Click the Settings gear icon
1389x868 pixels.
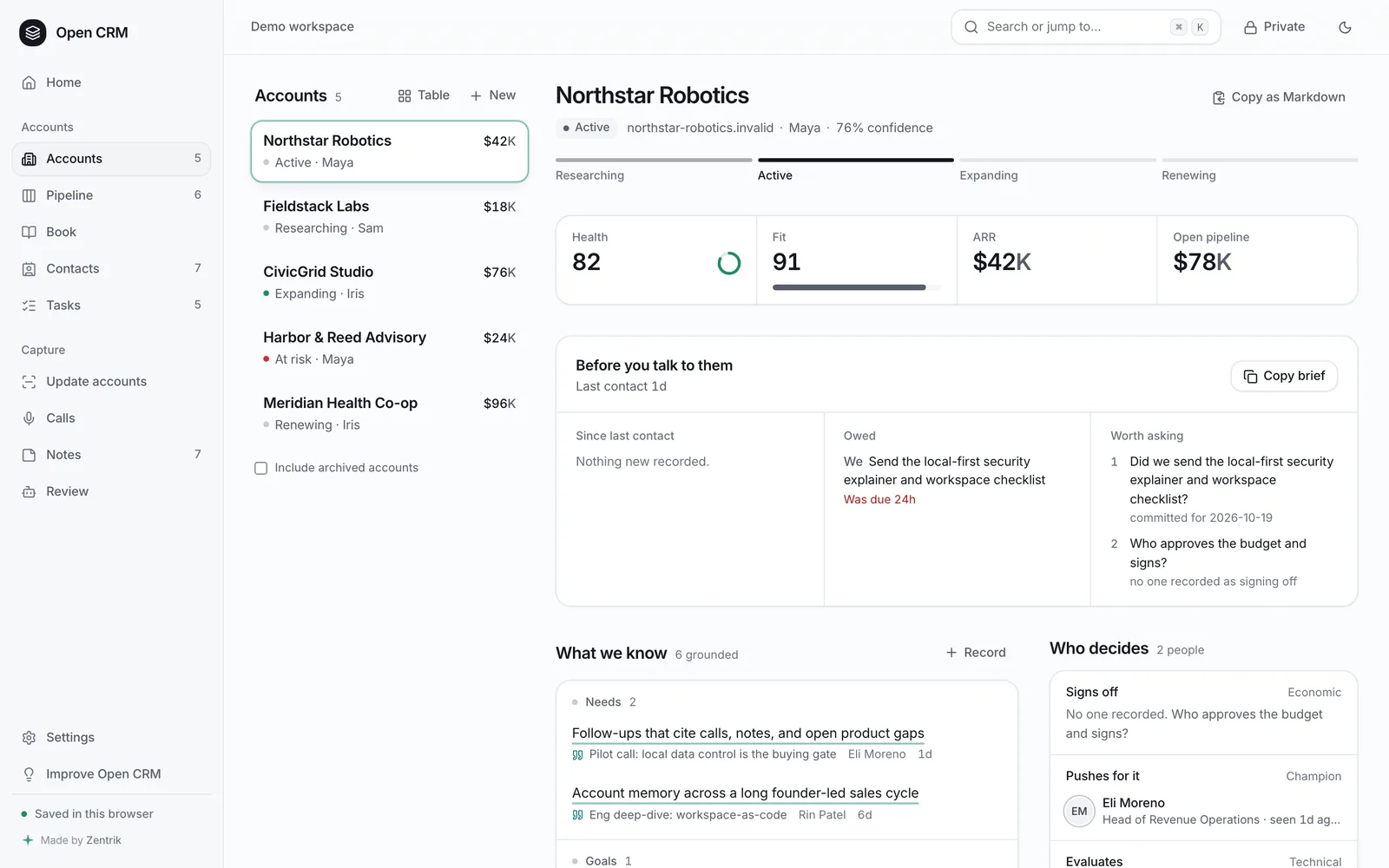(29, 738)
